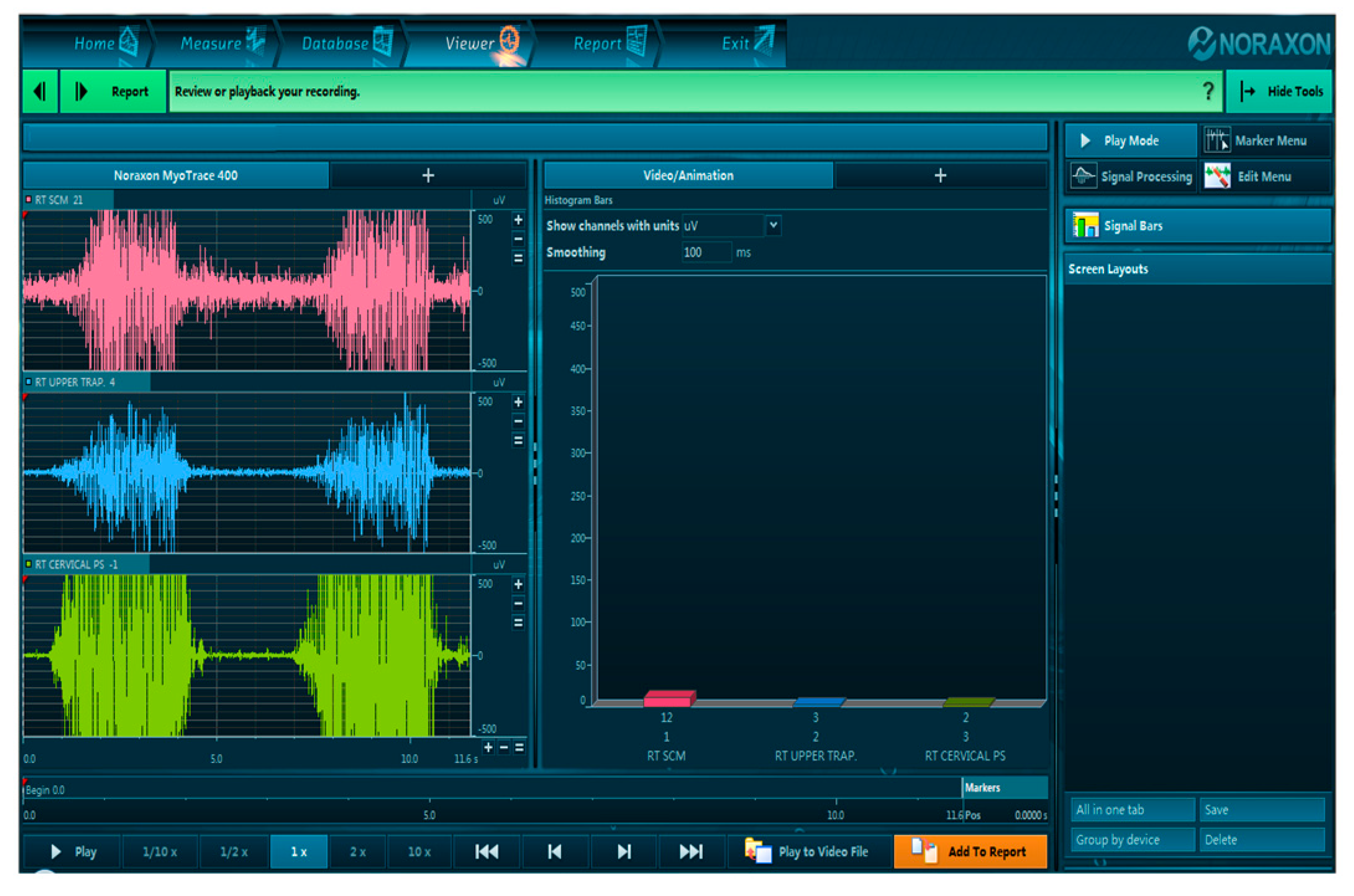Screen dimensions: 1354x896
Task: Jump to recording start
Action: (x=487, y=852)
